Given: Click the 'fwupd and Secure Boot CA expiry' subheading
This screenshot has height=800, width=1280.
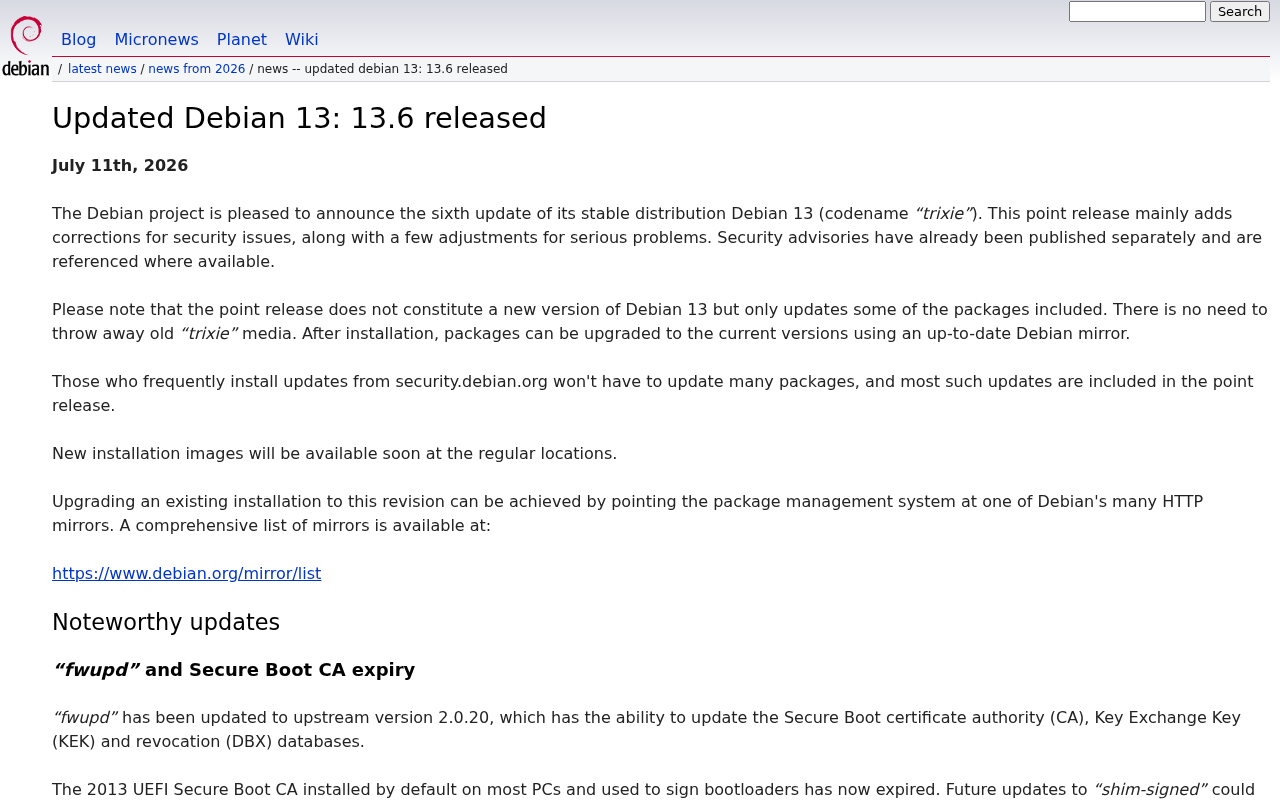Looking at the screenshot, I should (x=233, y=670).
